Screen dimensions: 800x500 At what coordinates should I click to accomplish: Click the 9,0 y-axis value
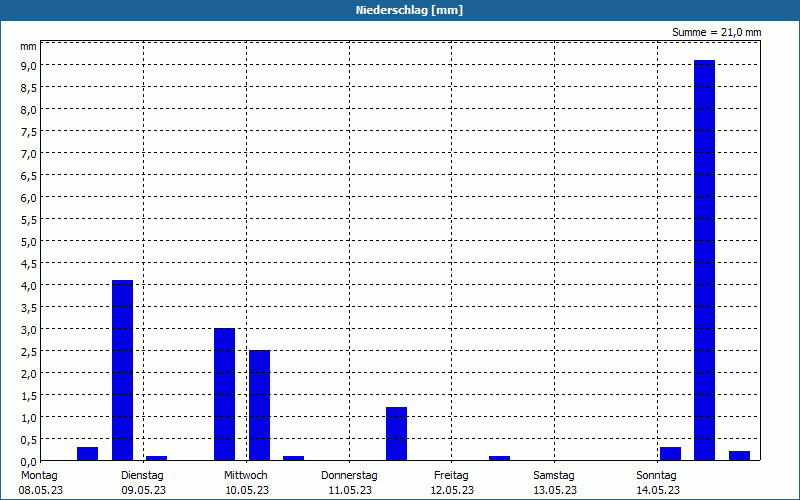[x=29, y=65]
